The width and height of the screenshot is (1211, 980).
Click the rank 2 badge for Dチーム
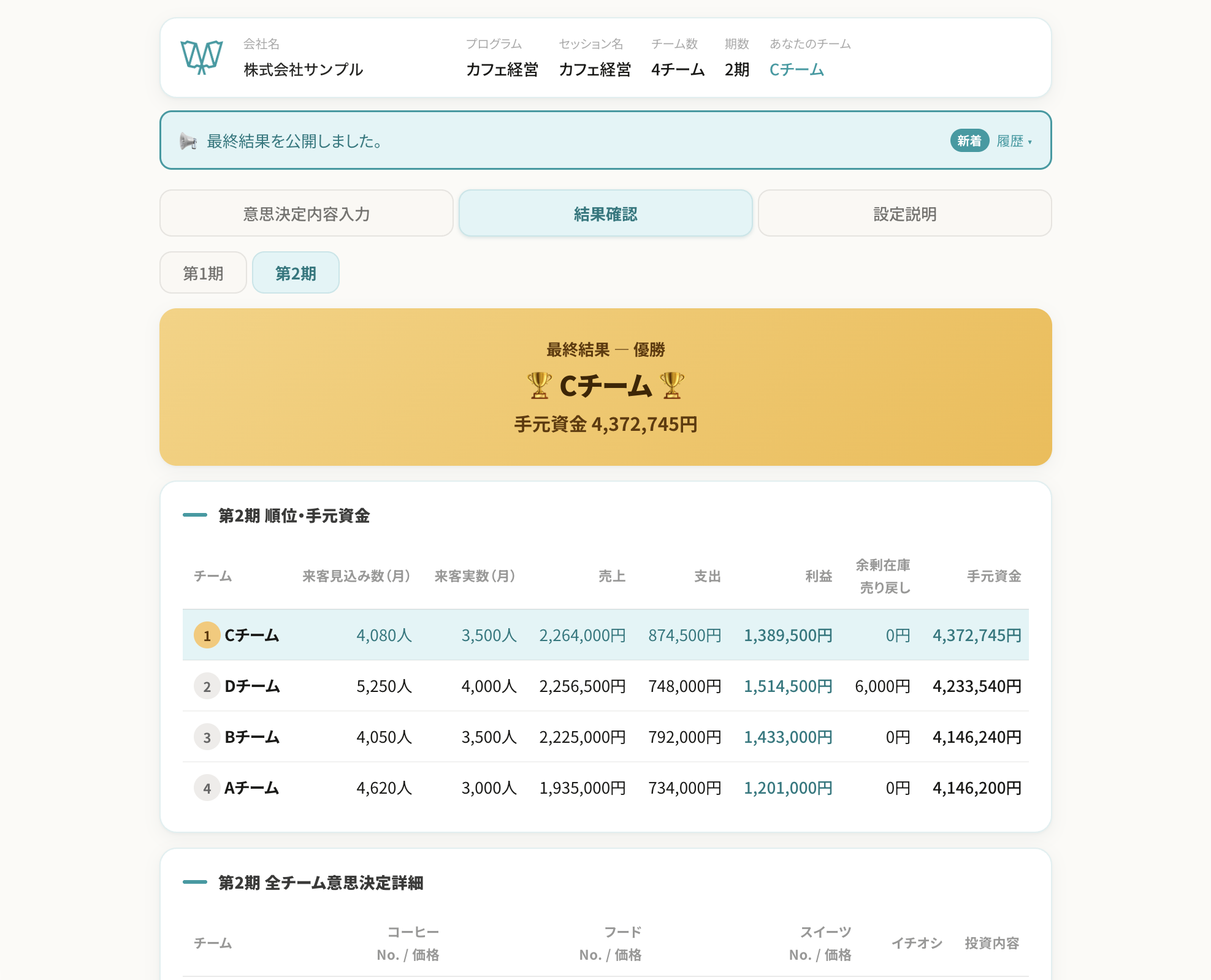coord(207,686)
